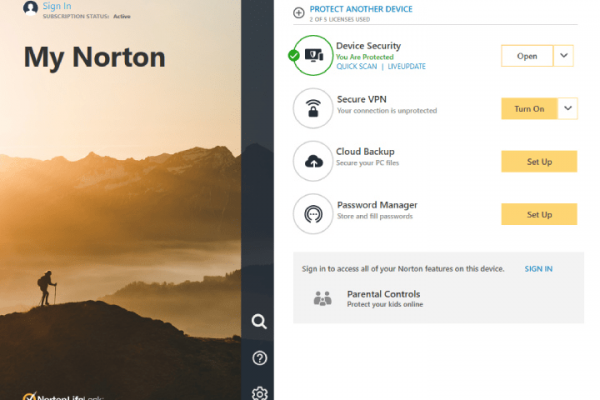Set Up Password Manager
Screen dimensions: 600x400
(539, 214)
